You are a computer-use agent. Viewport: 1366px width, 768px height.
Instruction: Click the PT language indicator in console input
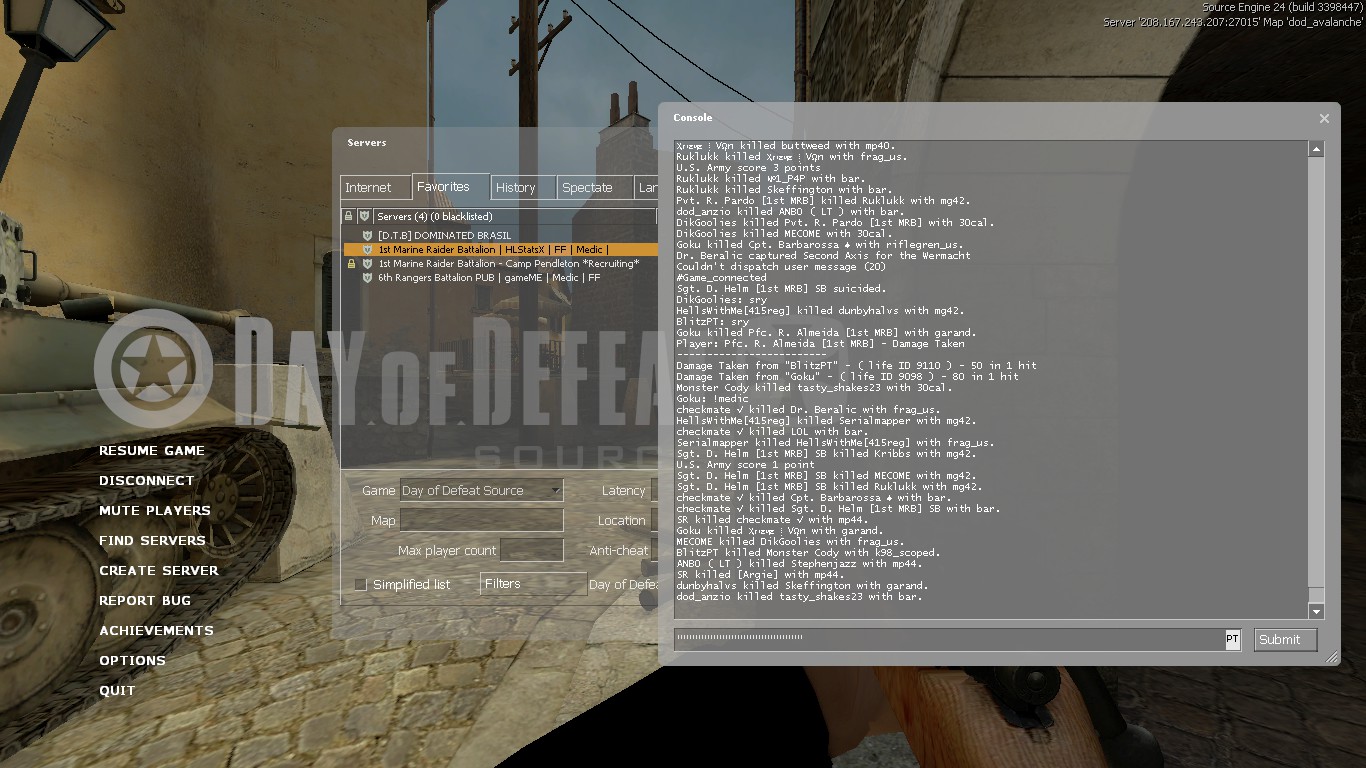1232,639
